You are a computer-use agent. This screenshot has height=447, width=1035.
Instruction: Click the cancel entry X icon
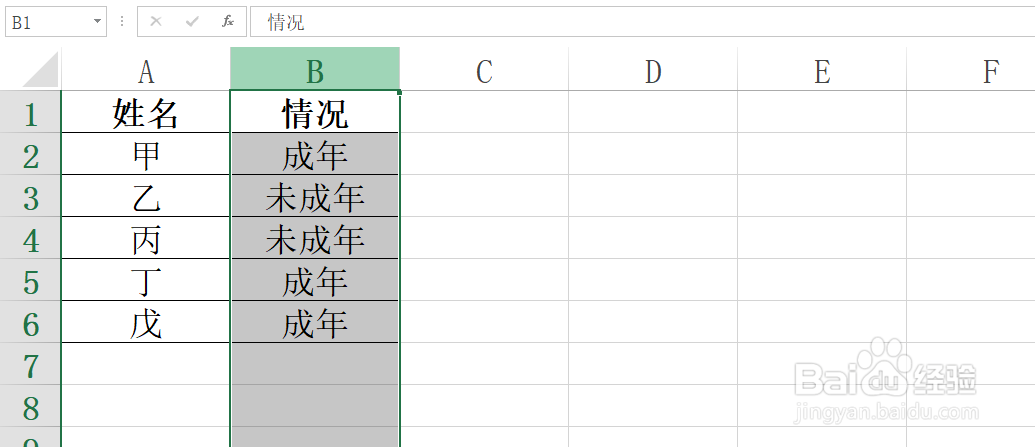156,22
